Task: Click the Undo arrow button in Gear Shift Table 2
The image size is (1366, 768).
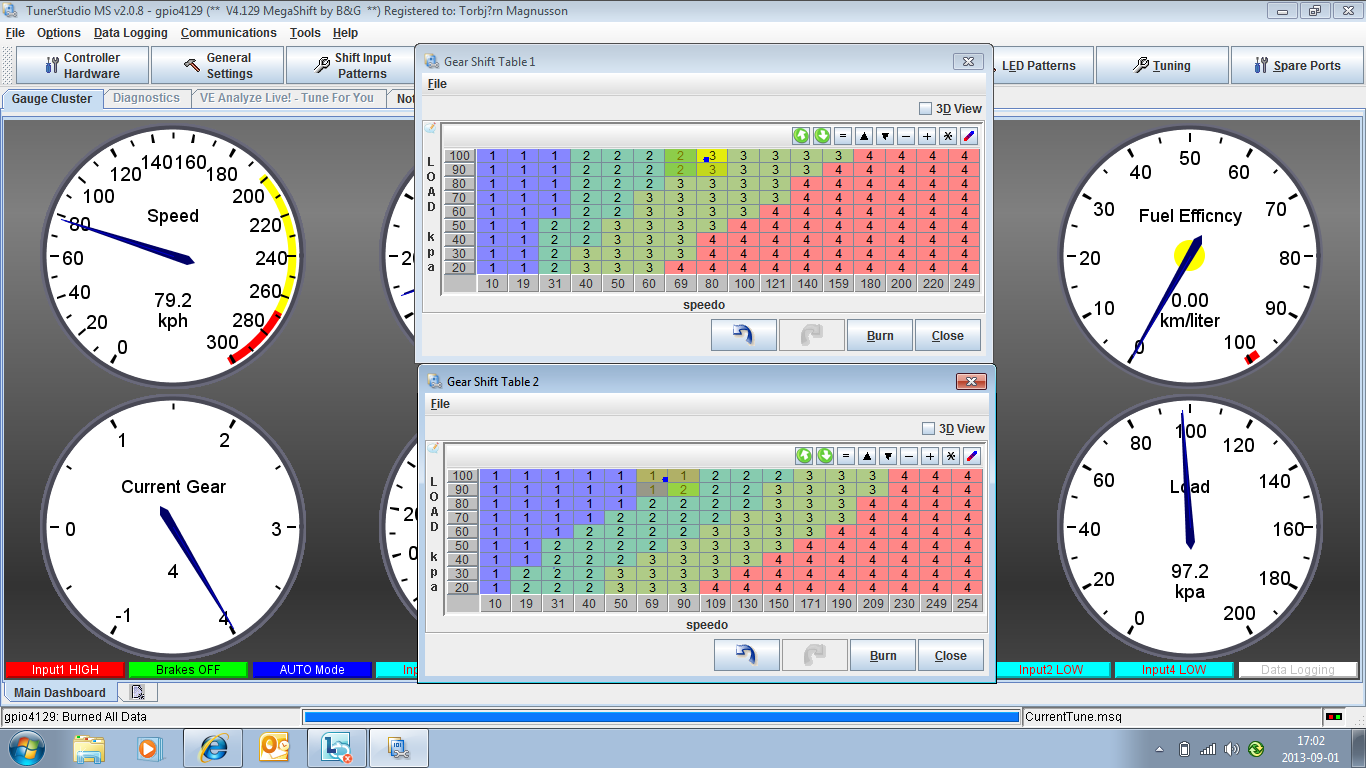Action: tap(746, 655)
